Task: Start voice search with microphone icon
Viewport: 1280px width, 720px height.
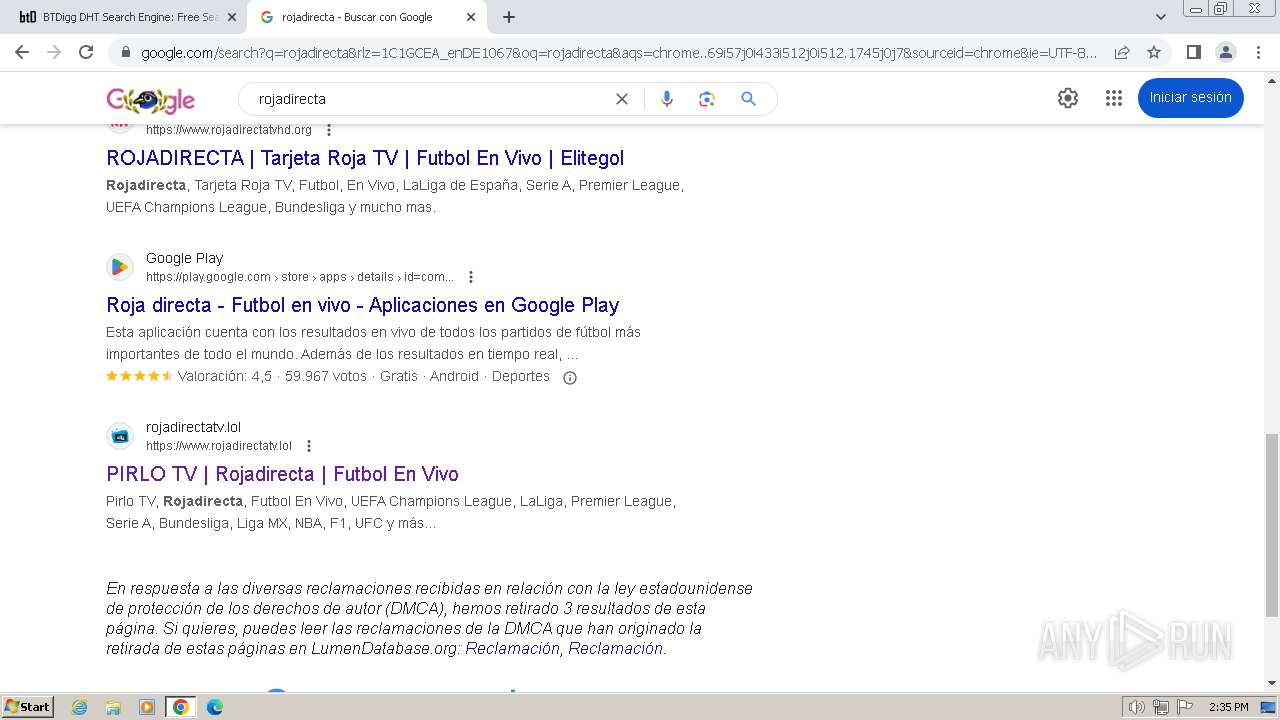Action: (667, 99)
